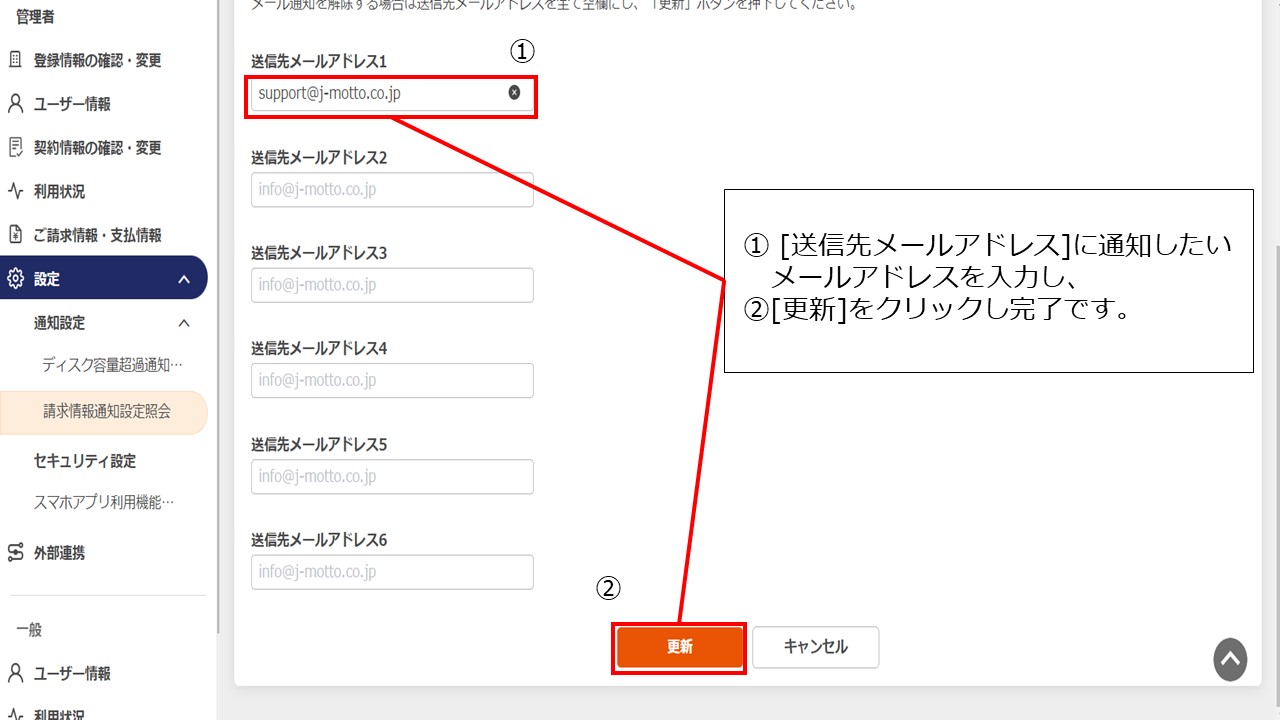Viewport: 1280px width, 720px height.
Task: Collapse the 設定 section chevron
Action: tap(184, 279)
